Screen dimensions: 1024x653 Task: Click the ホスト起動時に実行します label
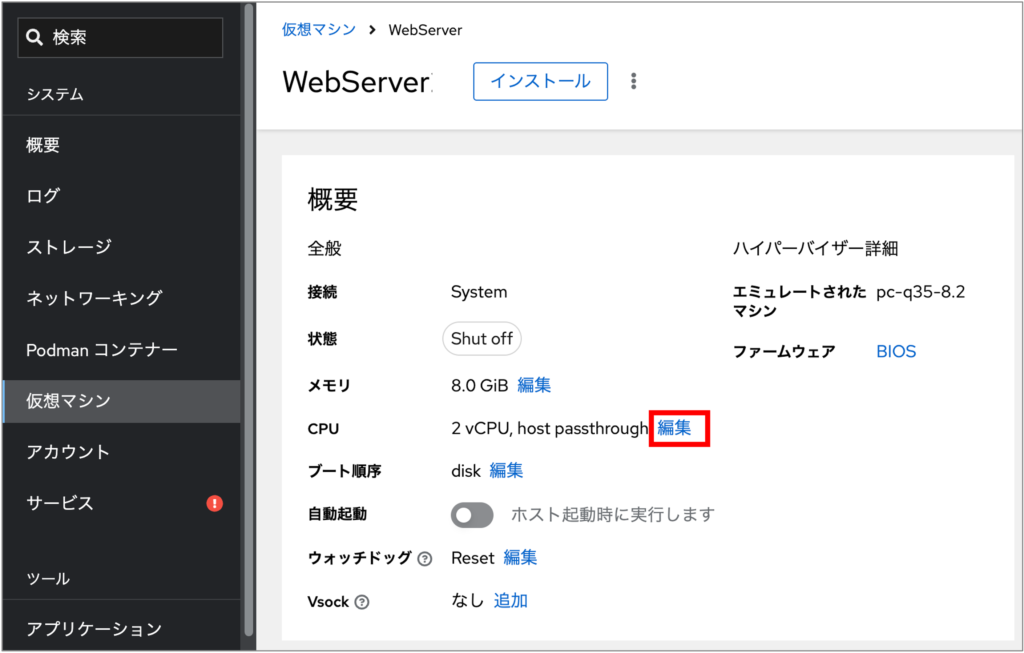[x=613, y=515]
